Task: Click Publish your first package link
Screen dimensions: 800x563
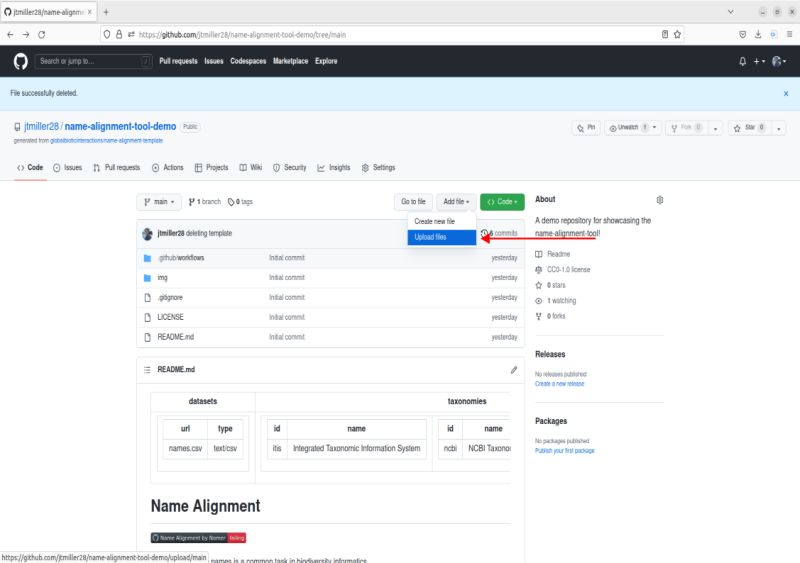Action: 565,451
